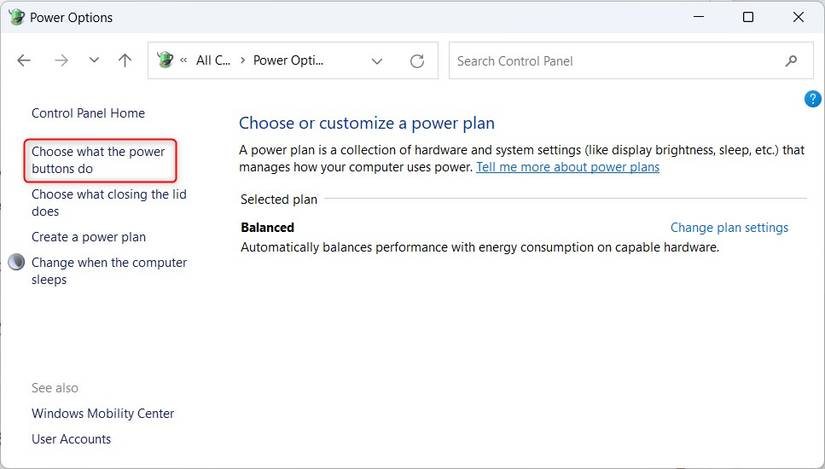This screenshot has height=469, width=825.
Task: Click the Power Options address bar icon
Action: [165, 59]
